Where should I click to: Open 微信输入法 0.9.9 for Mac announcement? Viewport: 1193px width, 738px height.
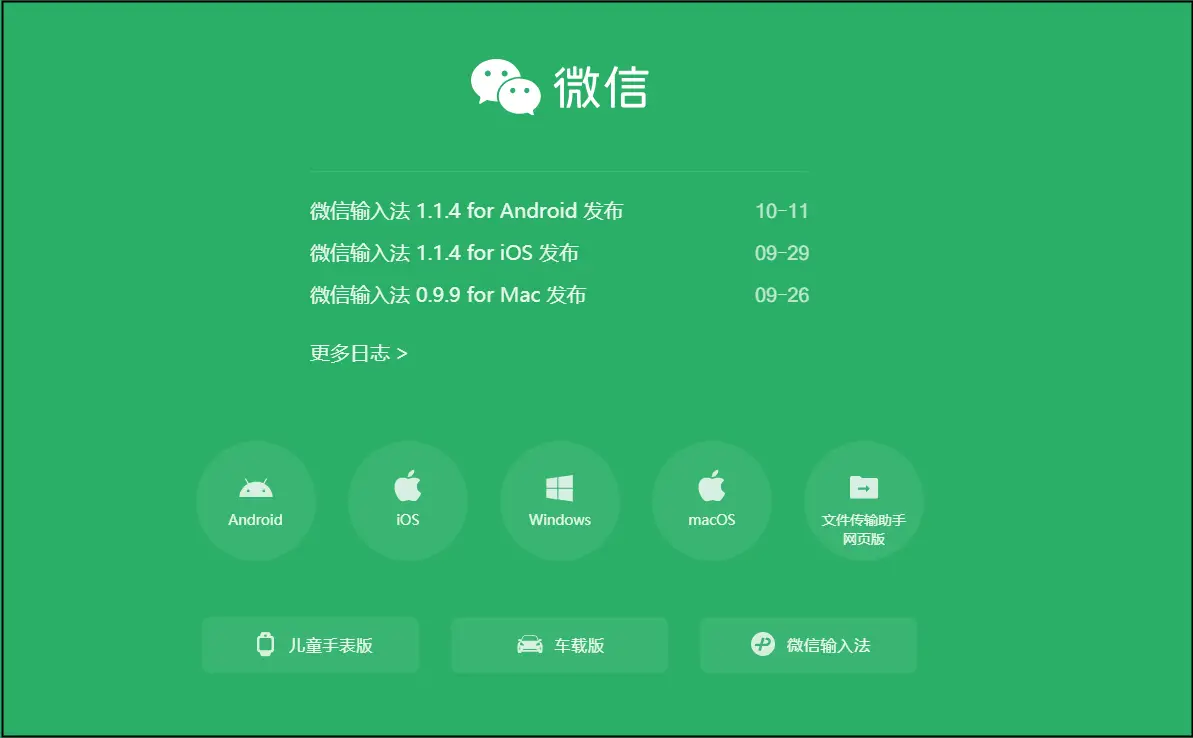coord(447,295)
